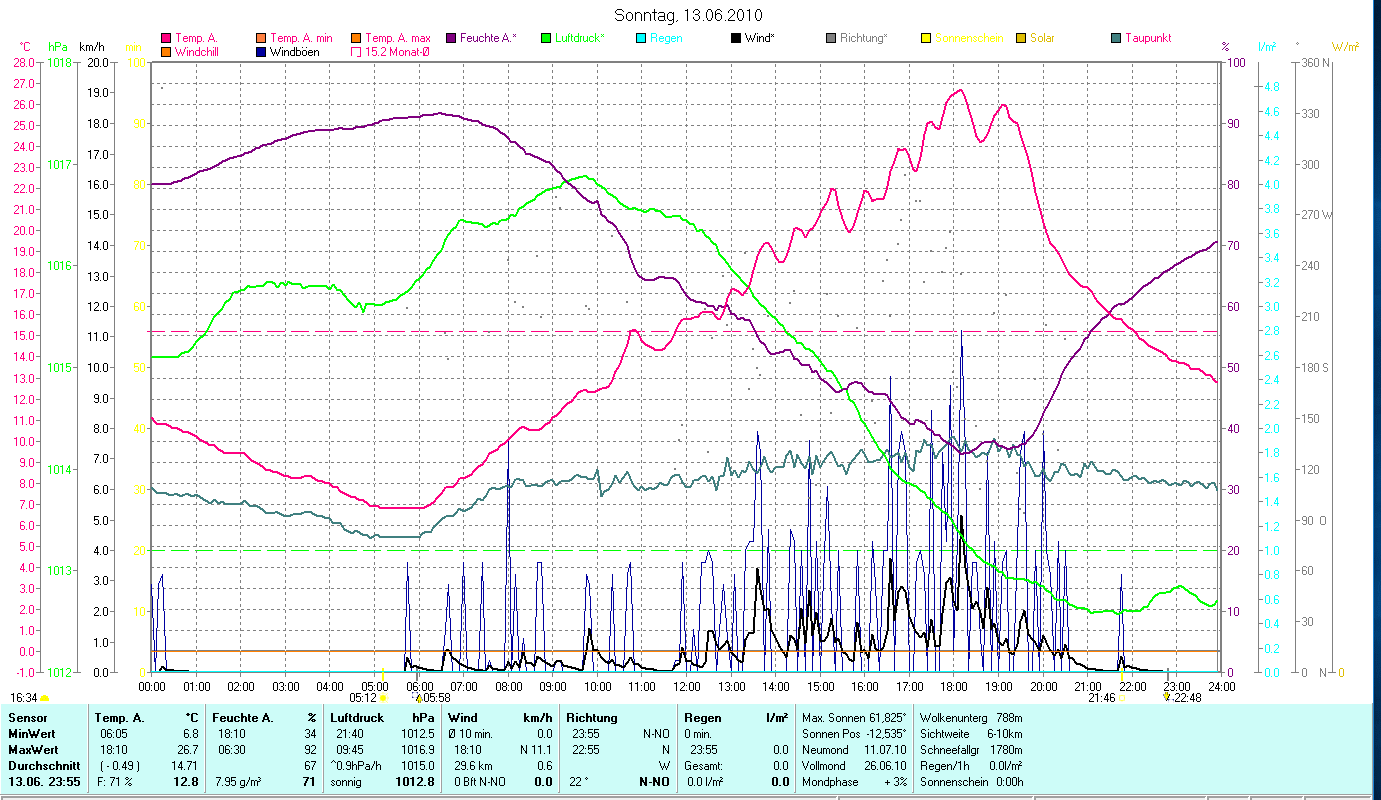The width and height of the screenshot is (1381, 800).
Task: Select the dark blue Windböen legend marker
Action: click(x=261, y=52)
